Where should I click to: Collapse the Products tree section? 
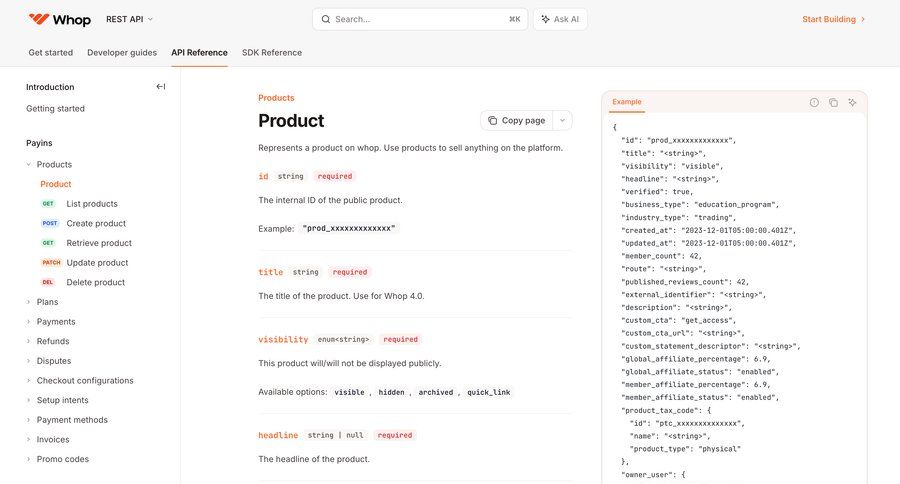(x=28, y=165)
